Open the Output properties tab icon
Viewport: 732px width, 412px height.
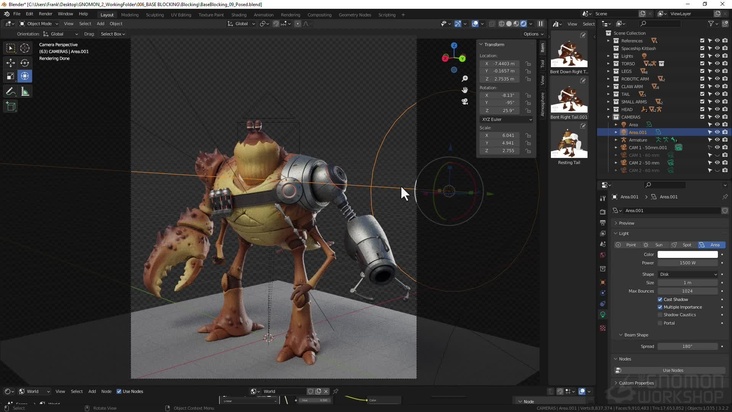tap(603, 223)
